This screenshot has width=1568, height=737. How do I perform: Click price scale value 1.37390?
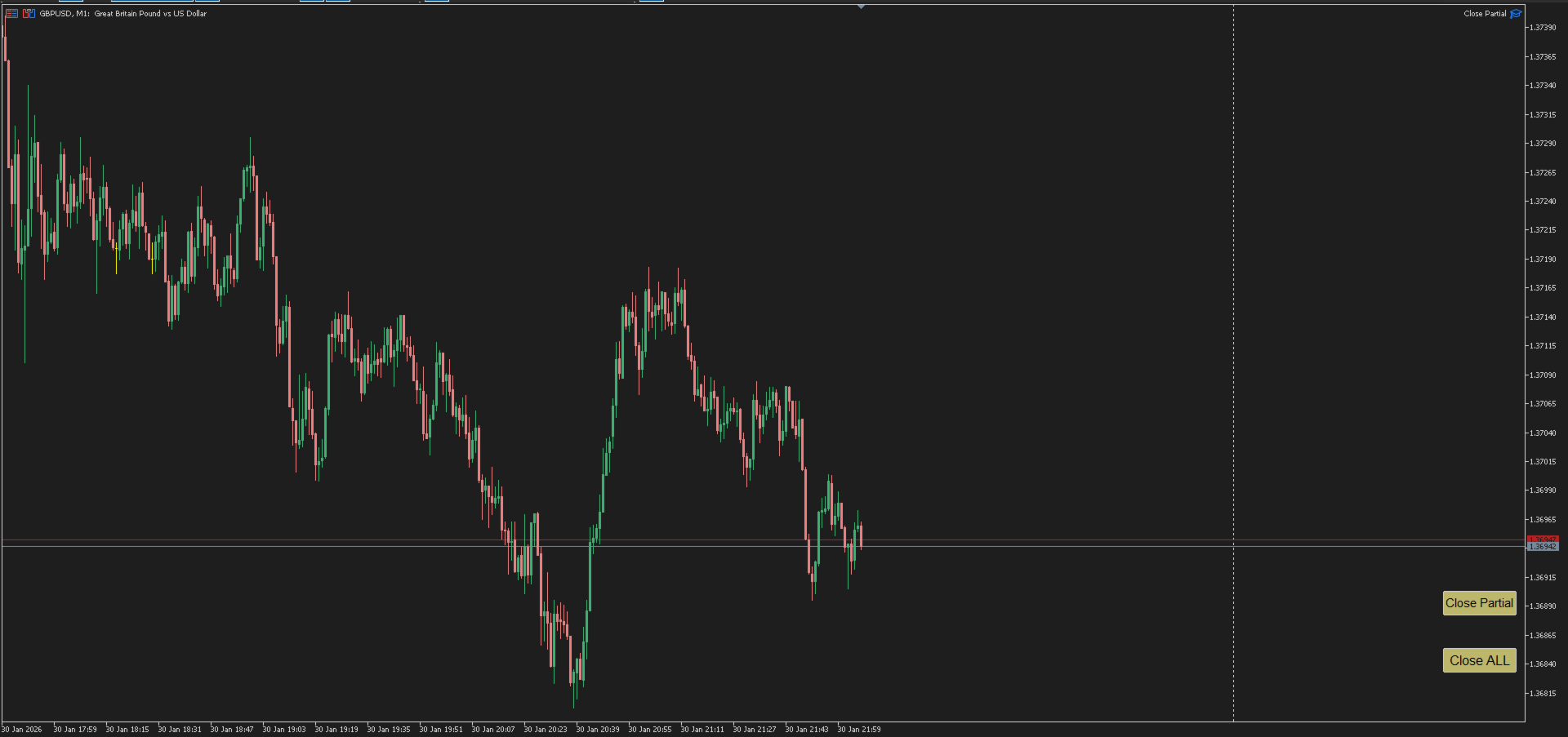point(1543,28)
